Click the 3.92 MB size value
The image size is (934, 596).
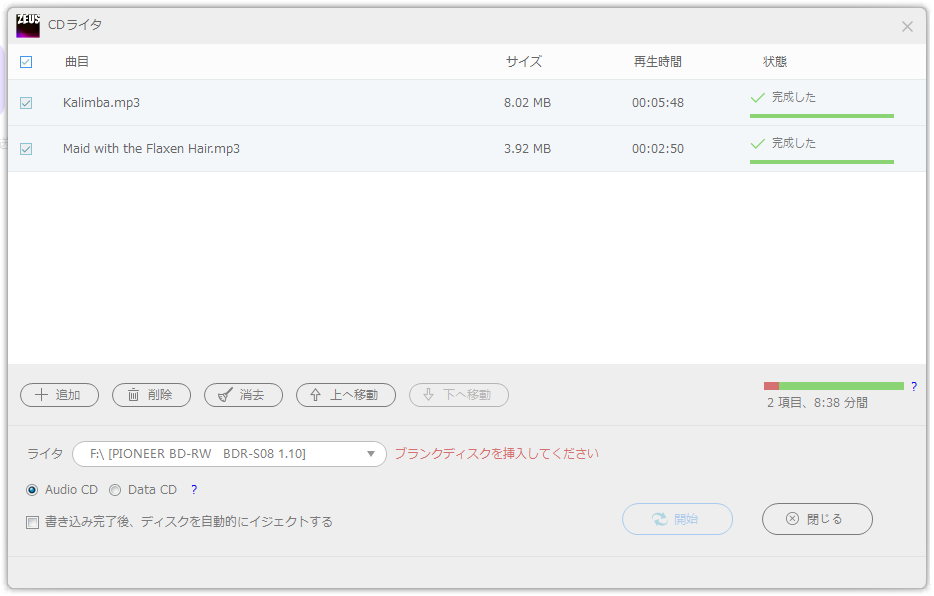527,149
